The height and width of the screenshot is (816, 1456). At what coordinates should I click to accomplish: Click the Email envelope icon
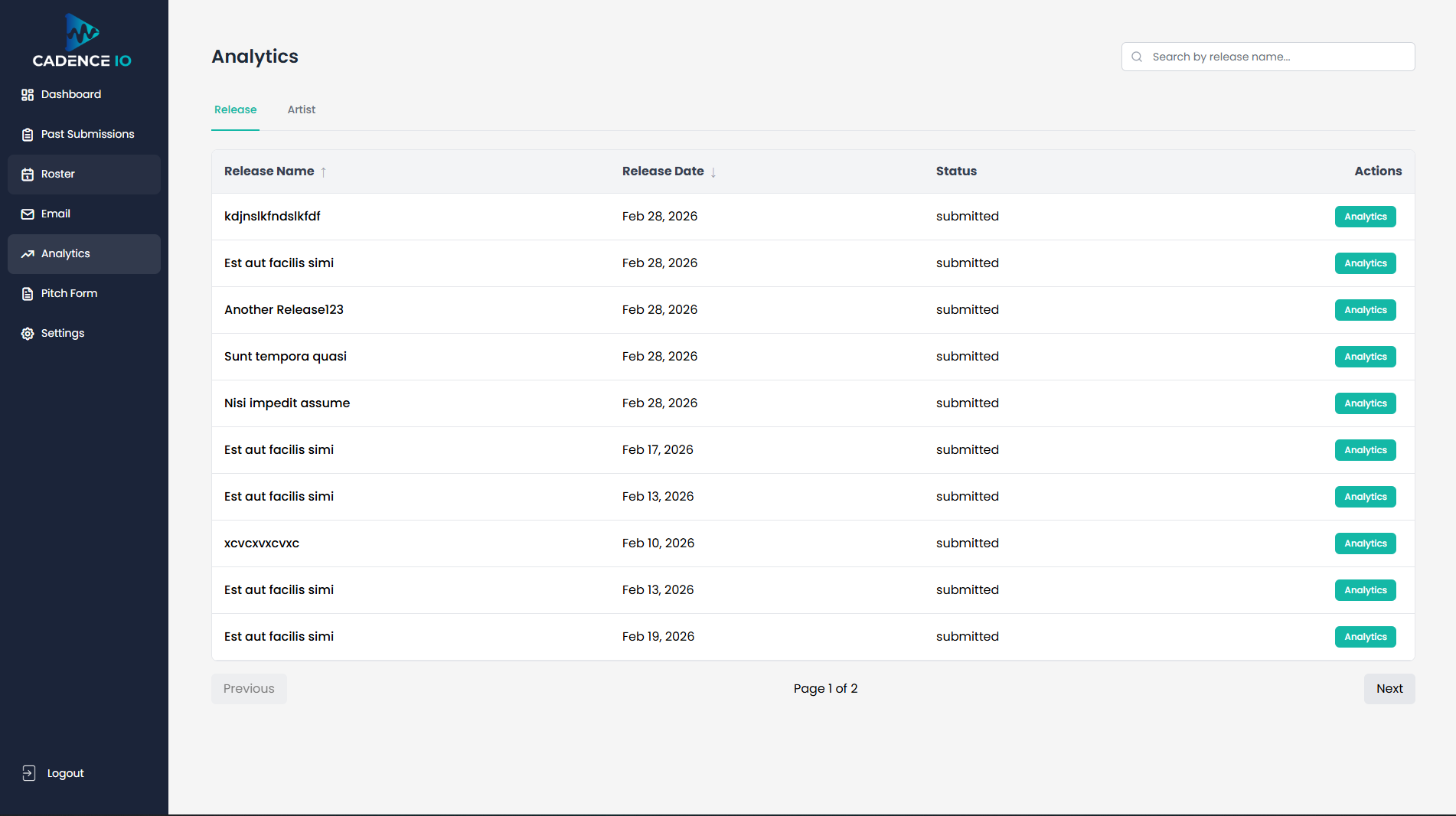tap(28, 214)
